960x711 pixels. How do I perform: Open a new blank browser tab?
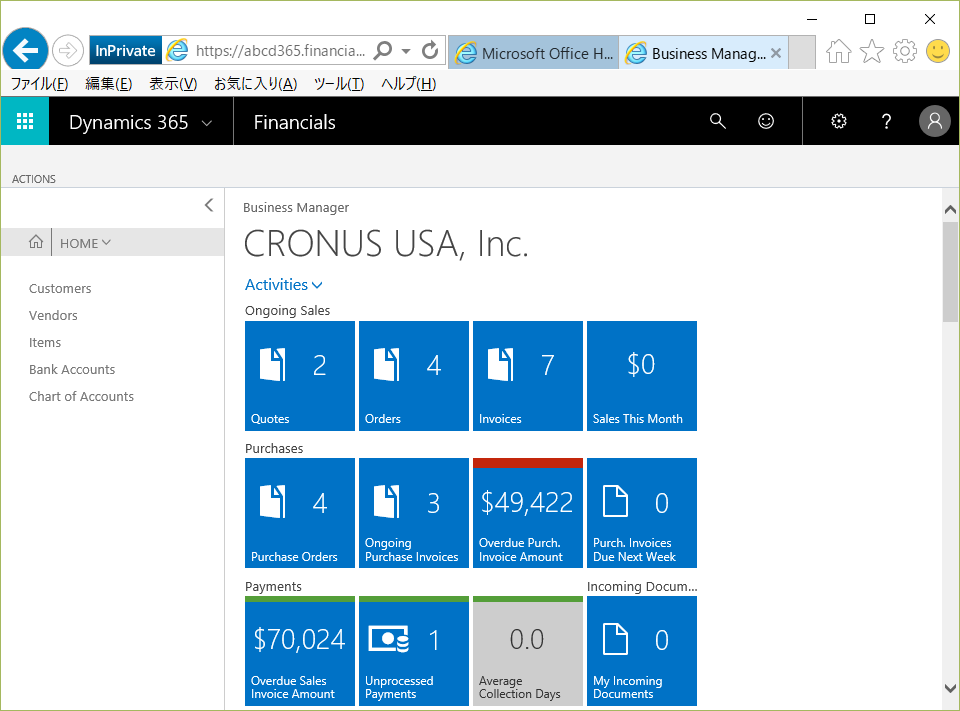point(801,53)
